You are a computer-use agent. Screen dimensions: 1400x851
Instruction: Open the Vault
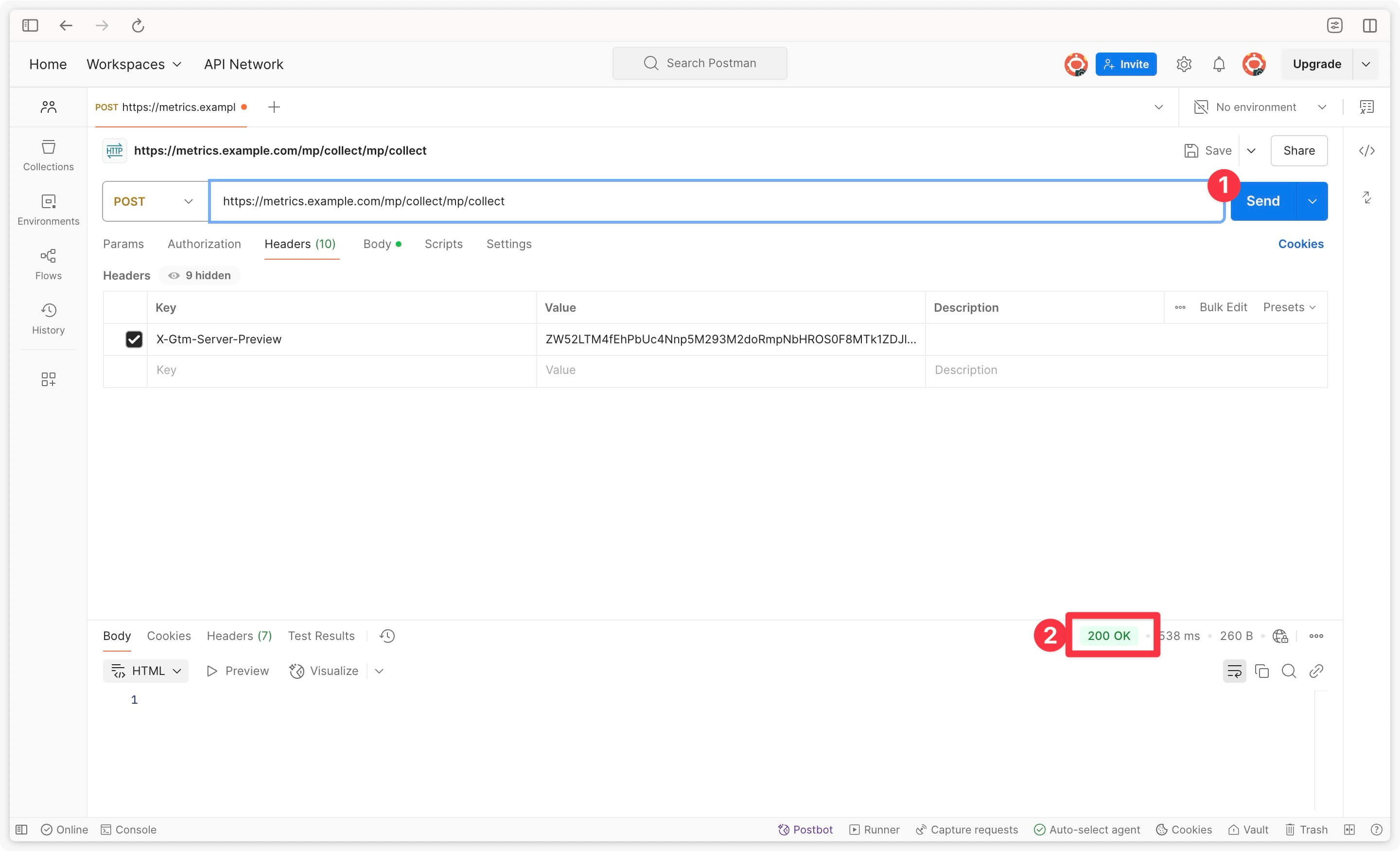point(1248,830)
